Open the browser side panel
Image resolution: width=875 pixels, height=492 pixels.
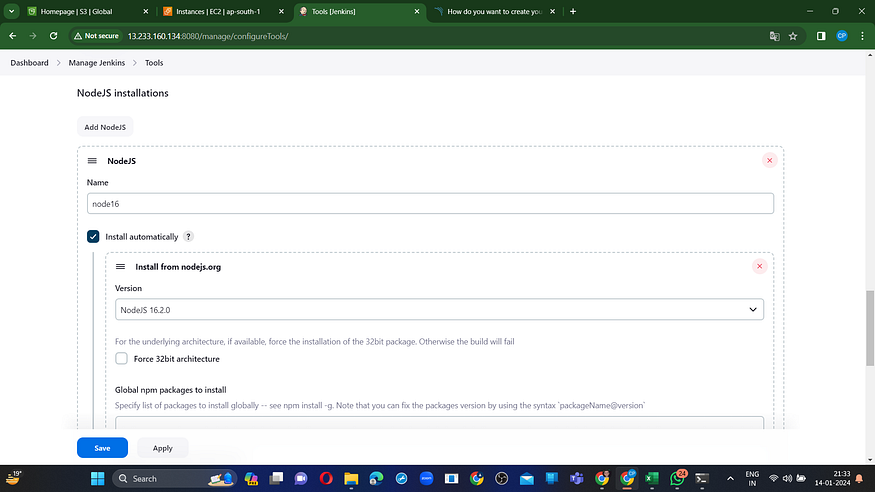pos(821,36)
